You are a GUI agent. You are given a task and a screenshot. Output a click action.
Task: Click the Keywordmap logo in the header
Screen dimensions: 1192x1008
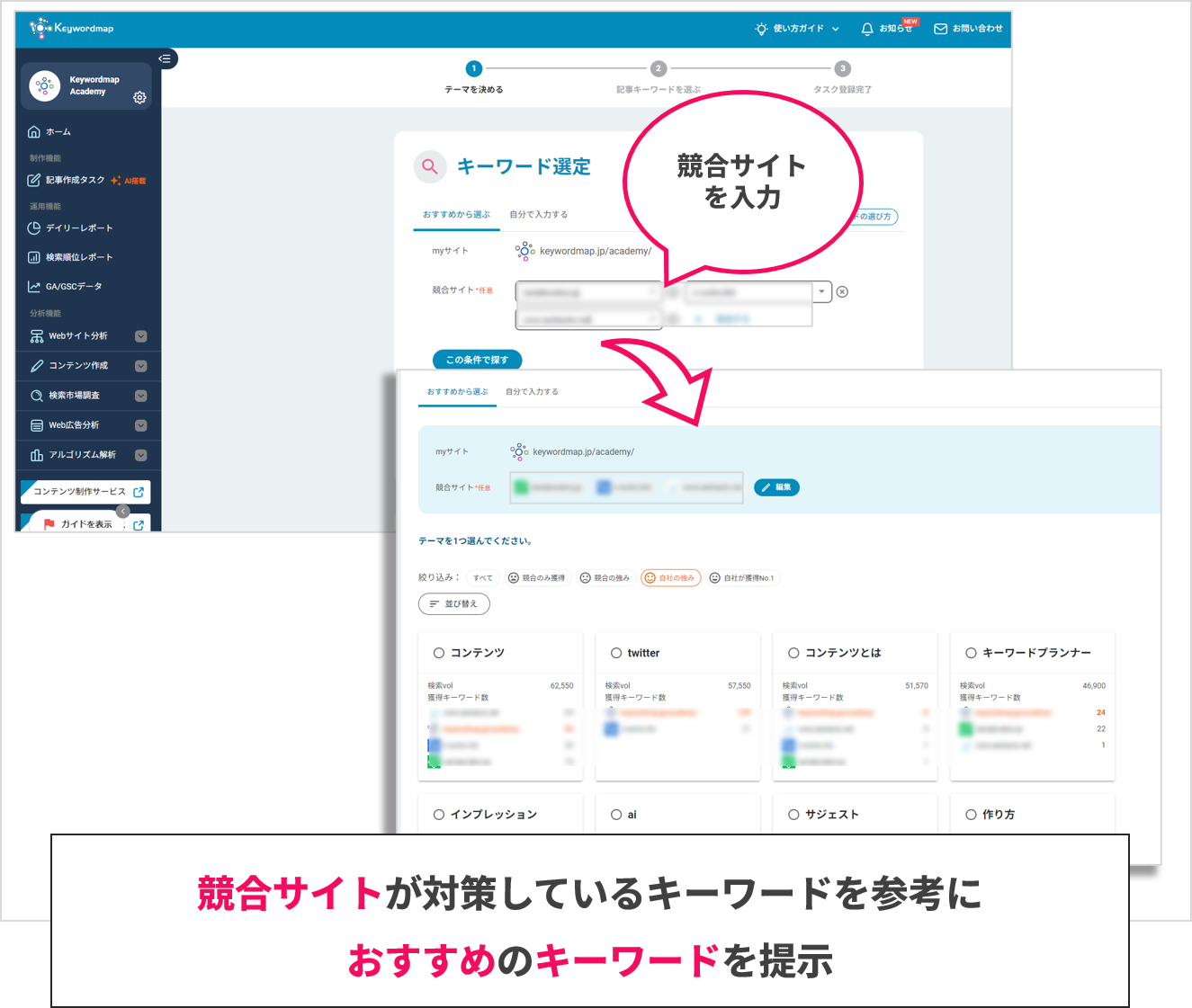point(71,28)
